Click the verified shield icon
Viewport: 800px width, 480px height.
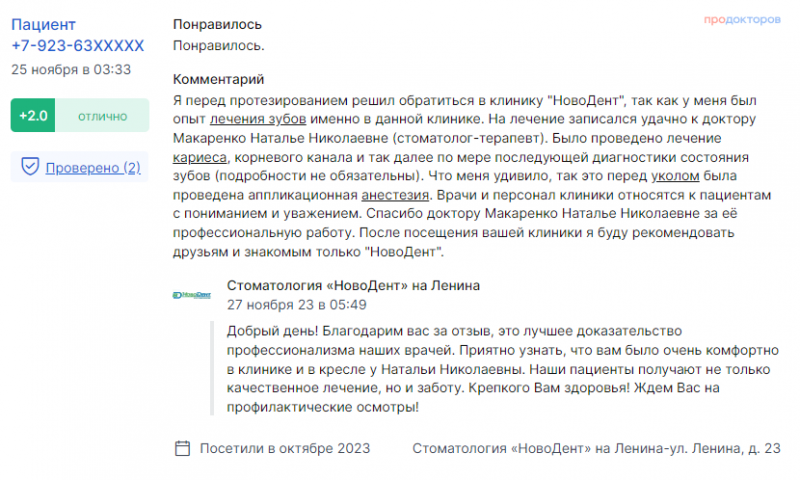click(x=30, y=166)
